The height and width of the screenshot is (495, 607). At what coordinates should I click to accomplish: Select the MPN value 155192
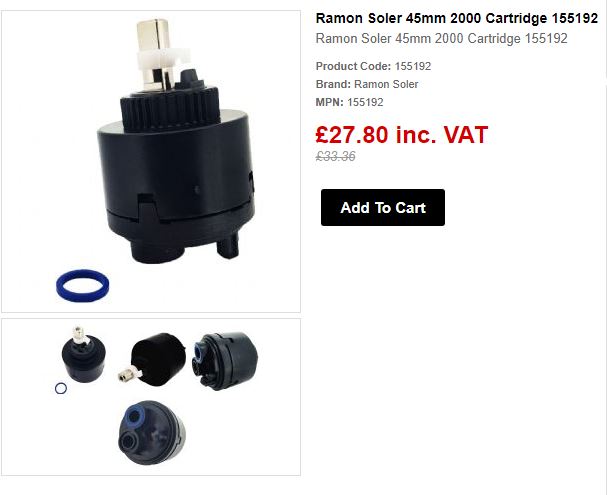coord(365,102)
